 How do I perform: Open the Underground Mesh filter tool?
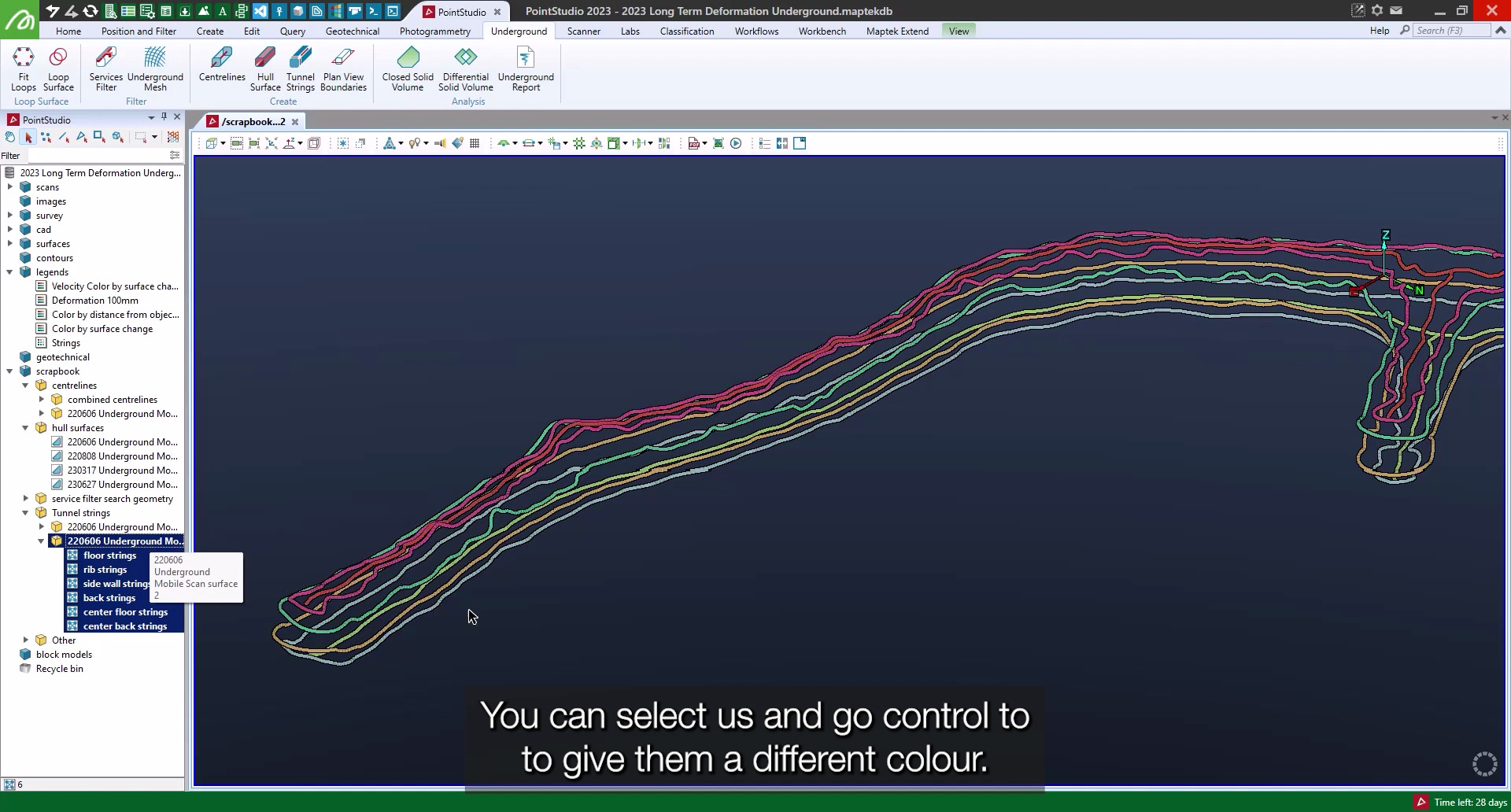(155, 68)
